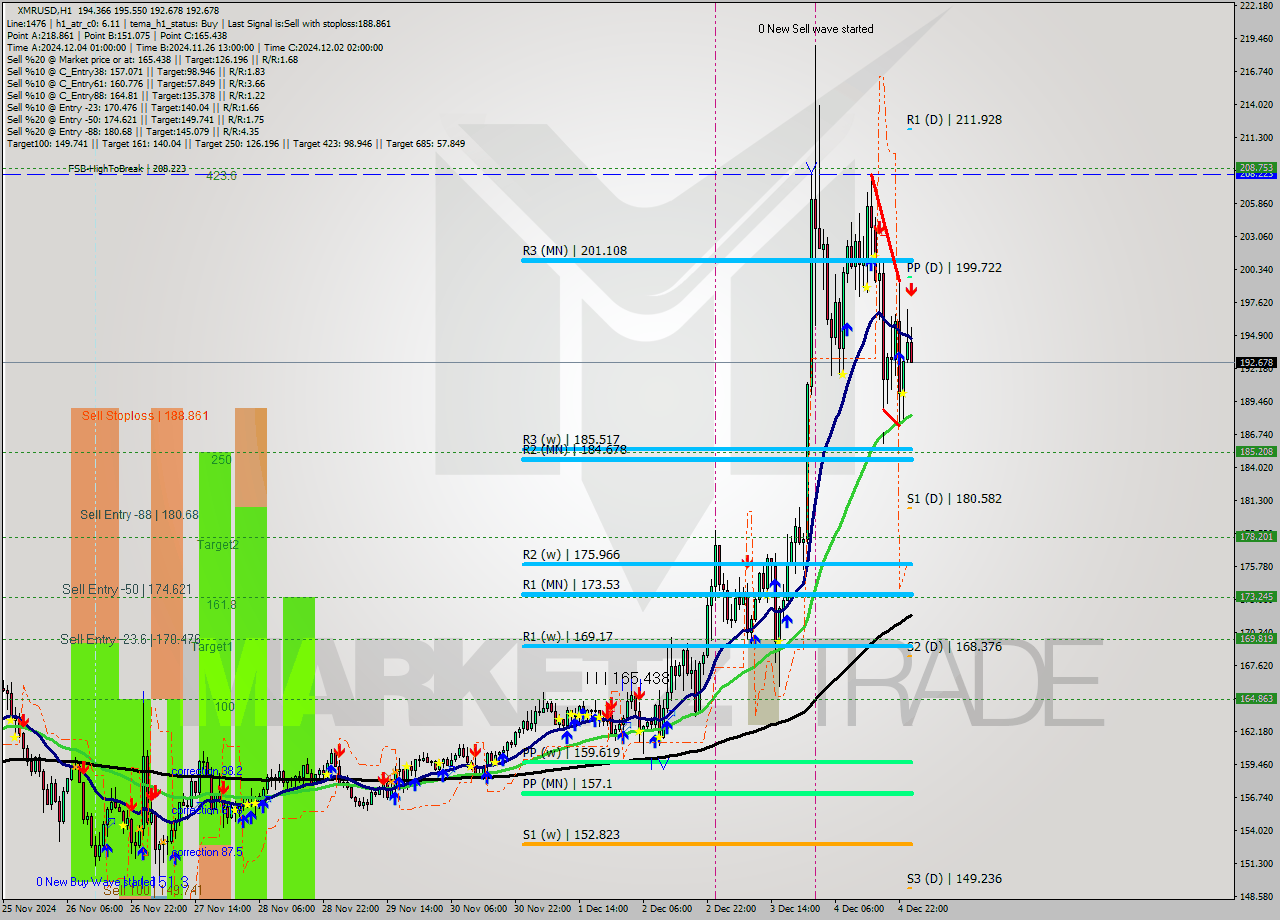Click the '0 New Sell wave started' annotation
The image size is (1280, 920).
click(x=816, y=29)
